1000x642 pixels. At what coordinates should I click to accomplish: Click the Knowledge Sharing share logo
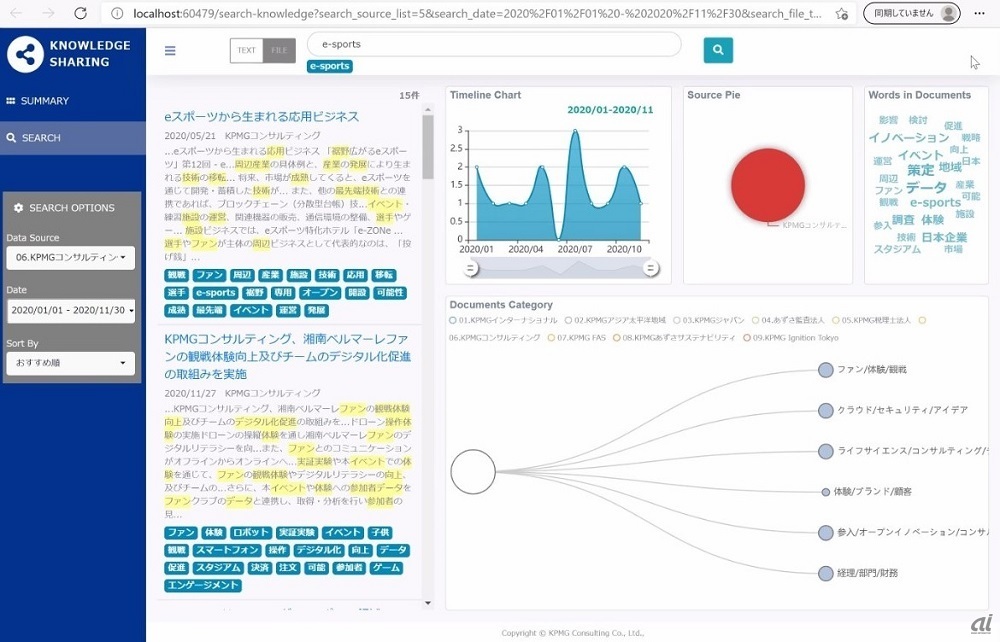tap(26, 54)
